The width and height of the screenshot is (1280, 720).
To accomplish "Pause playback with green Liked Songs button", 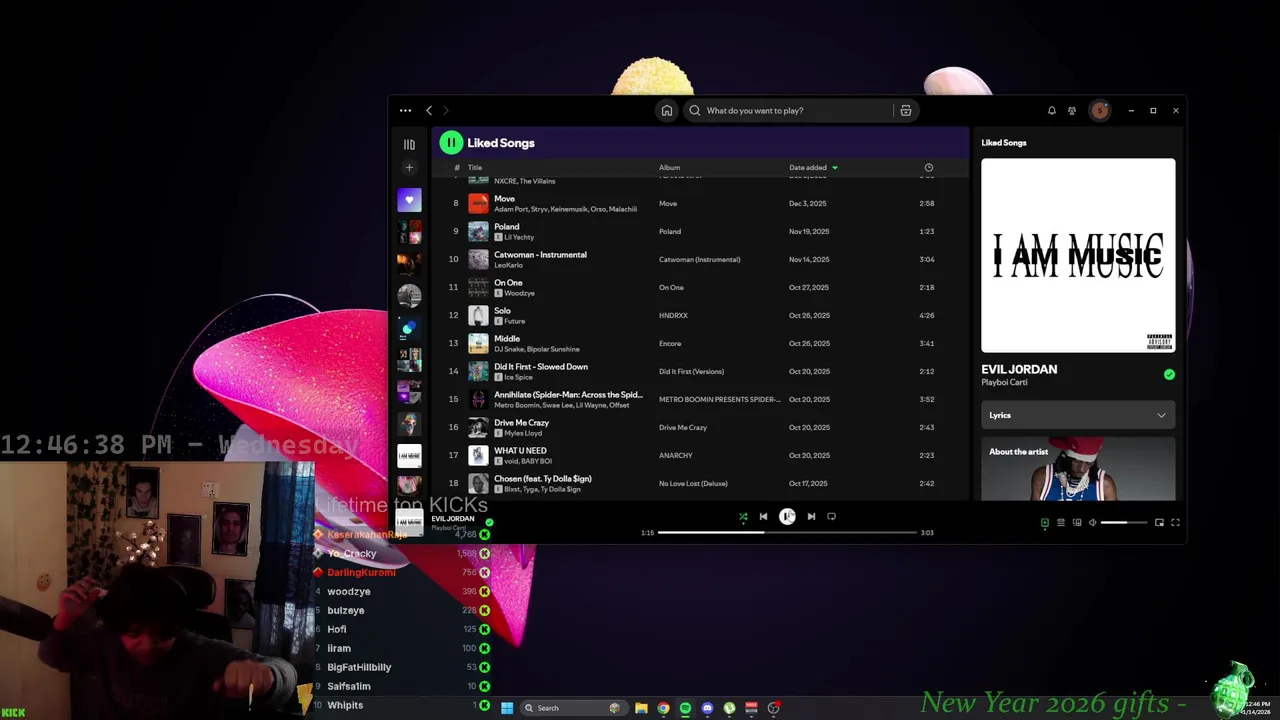I will coord(451,143).
